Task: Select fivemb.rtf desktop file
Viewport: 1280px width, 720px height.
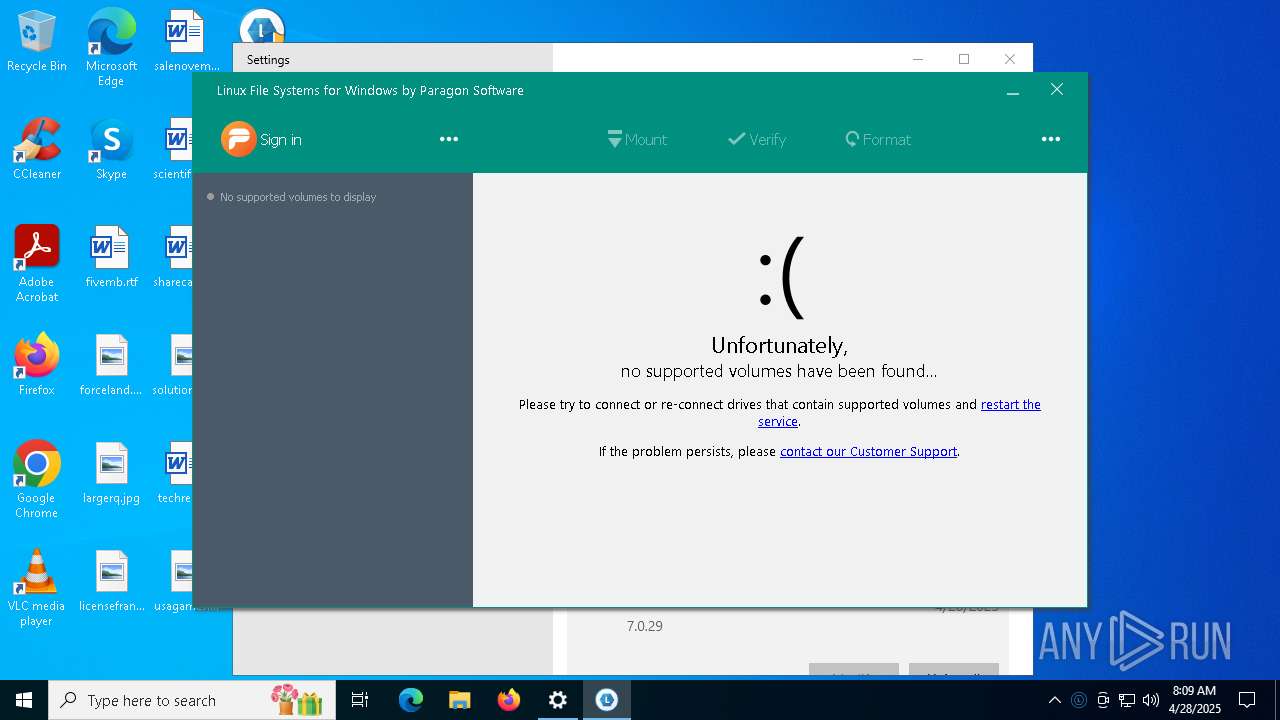Action: pyautogui.click(x=111, y=257)
